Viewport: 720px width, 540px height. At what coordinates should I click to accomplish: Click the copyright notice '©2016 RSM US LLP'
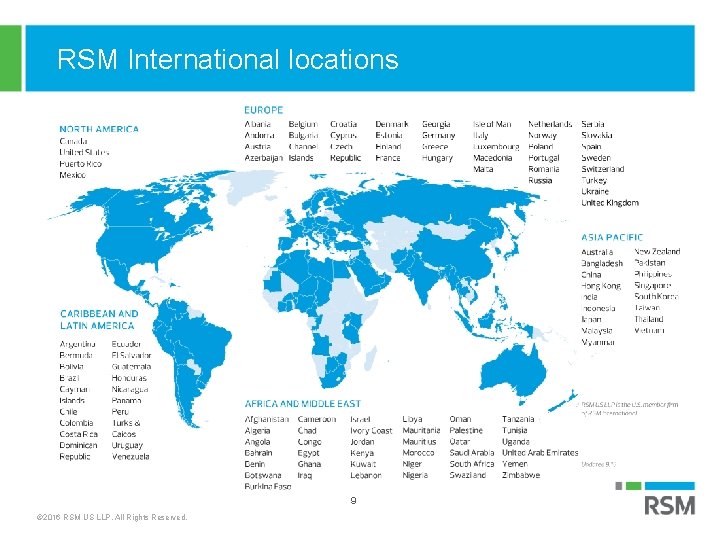pyautogui.click(x=112, y=518)
